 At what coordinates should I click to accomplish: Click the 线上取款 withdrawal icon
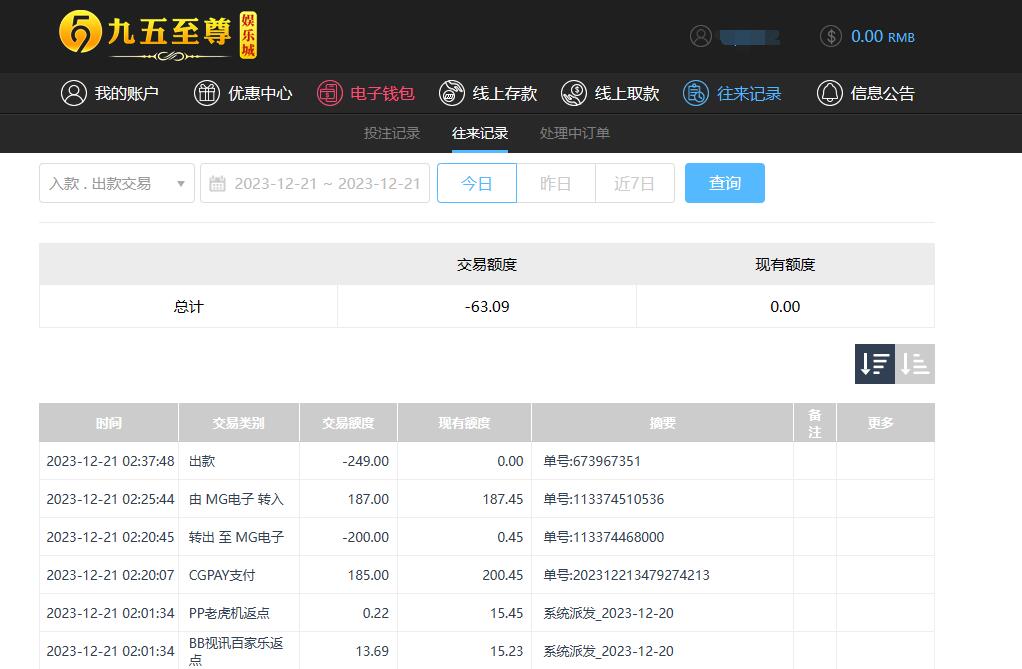(574, 93)
